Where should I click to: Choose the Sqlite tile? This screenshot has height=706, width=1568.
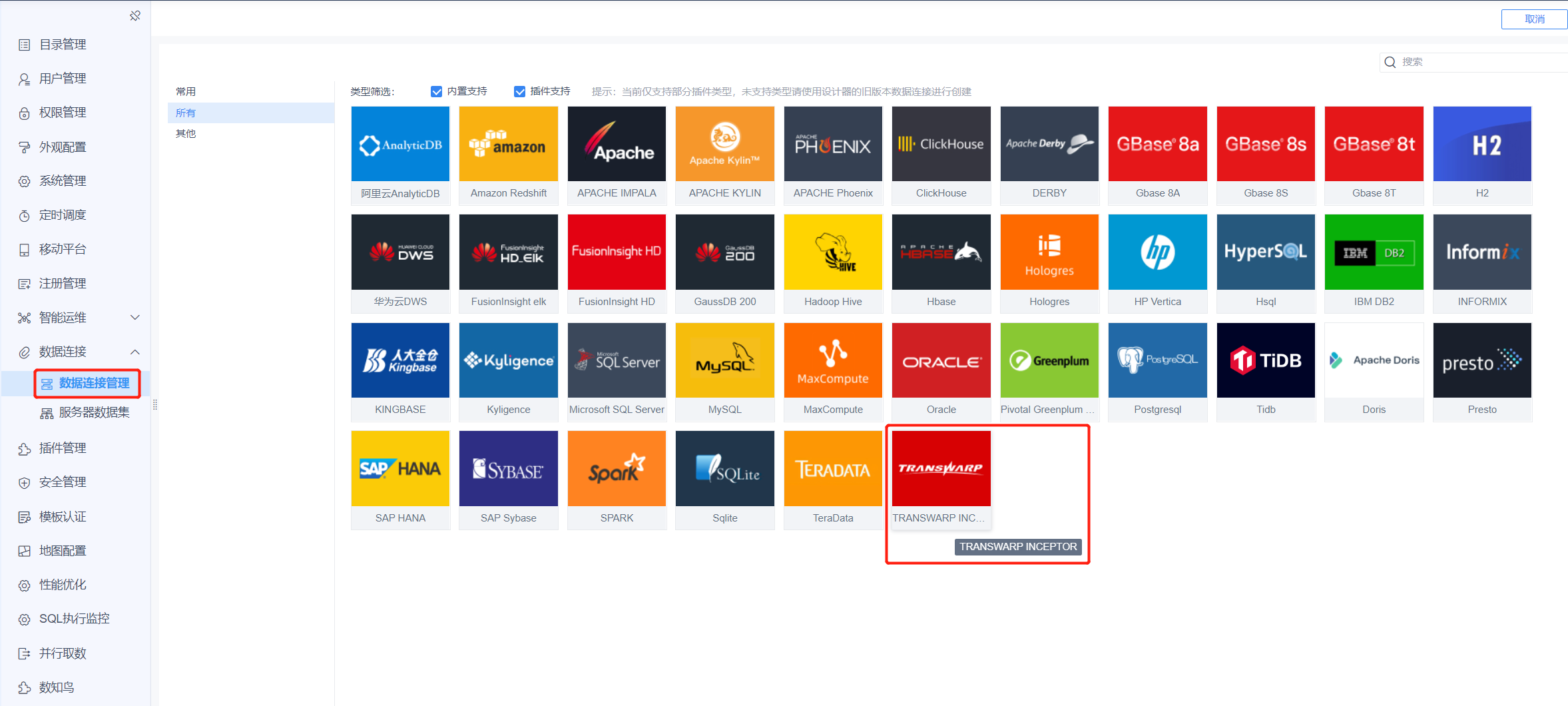point(725,480)
